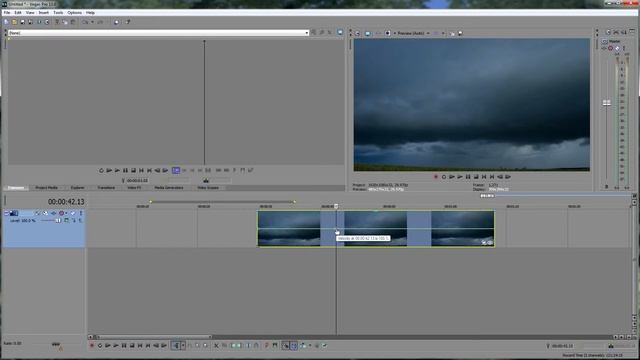Open the Preview (Auto) quality dropdown
This screenshot has width=640, height=360.
(x=413, y=33)
